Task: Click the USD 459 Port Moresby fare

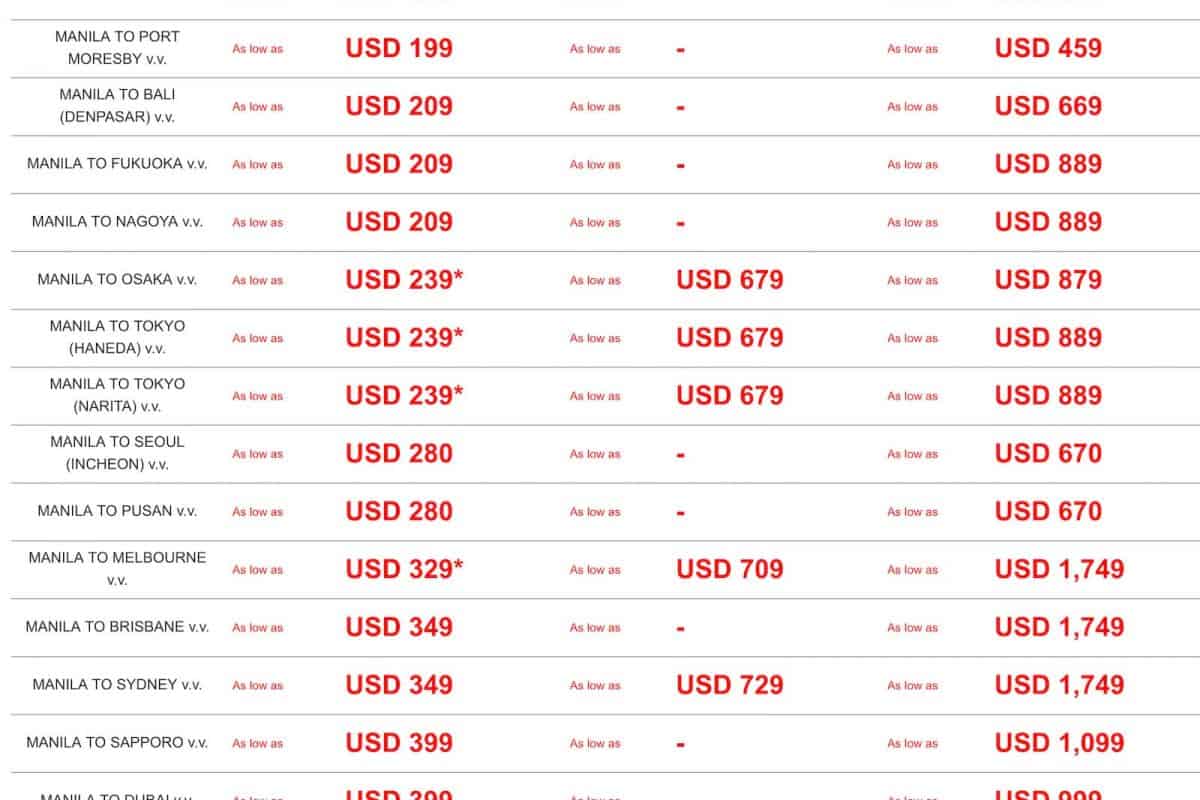Action: coord(1048,48)
